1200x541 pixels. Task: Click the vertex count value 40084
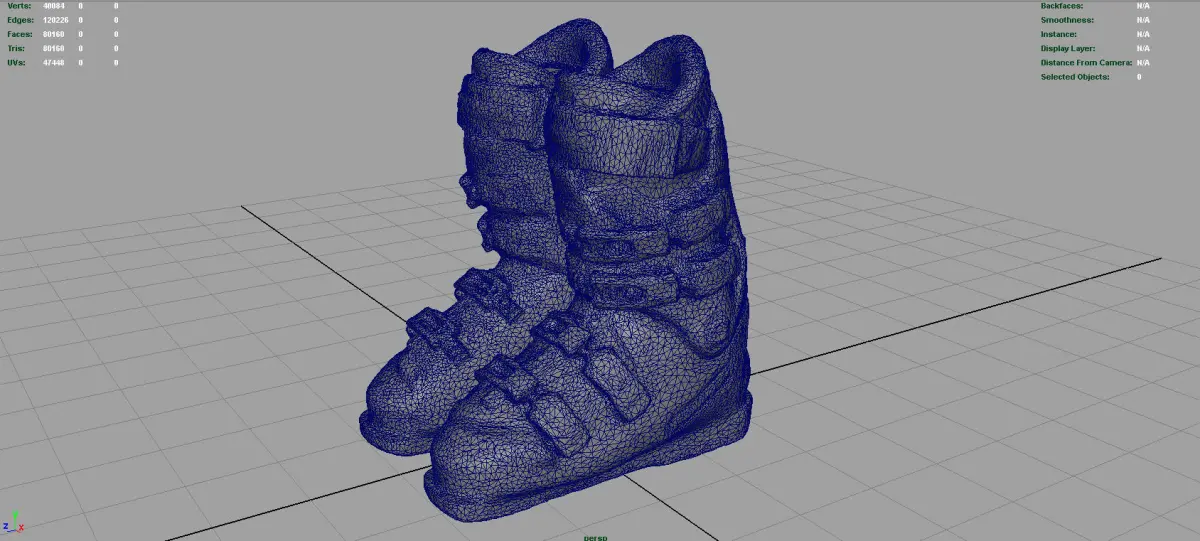tap(54, 6)
